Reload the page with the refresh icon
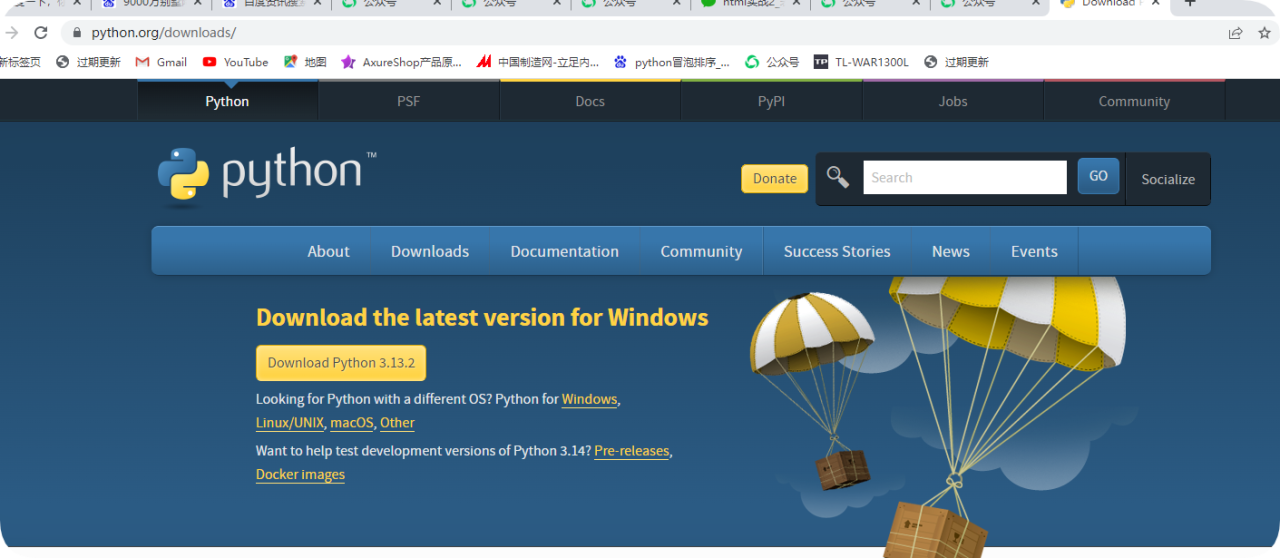Image resolution: width=1280 pixels, height=558 pixels. click(x=41, y=33)
